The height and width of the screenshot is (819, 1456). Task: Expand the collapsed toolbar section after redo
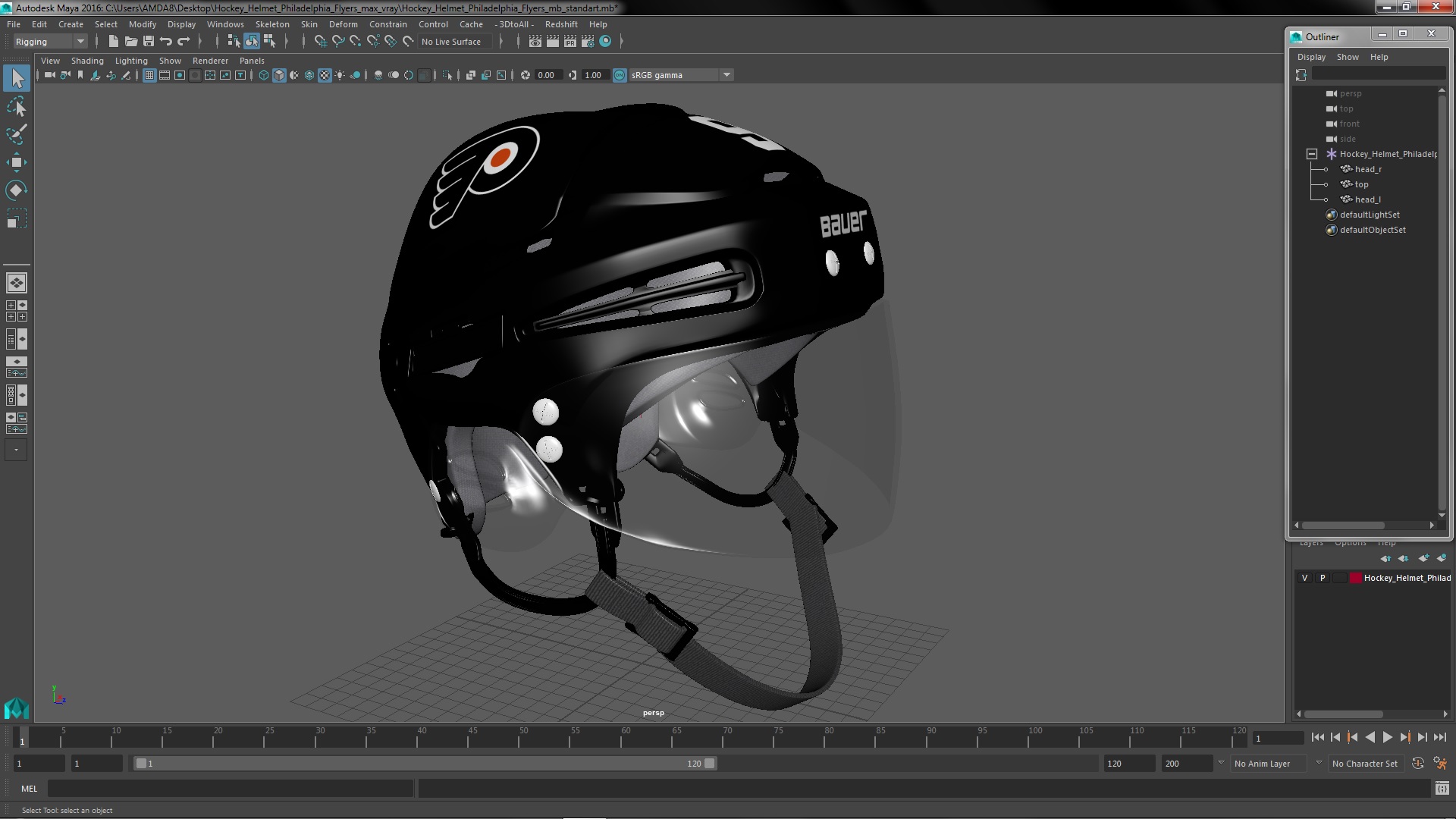200,42
